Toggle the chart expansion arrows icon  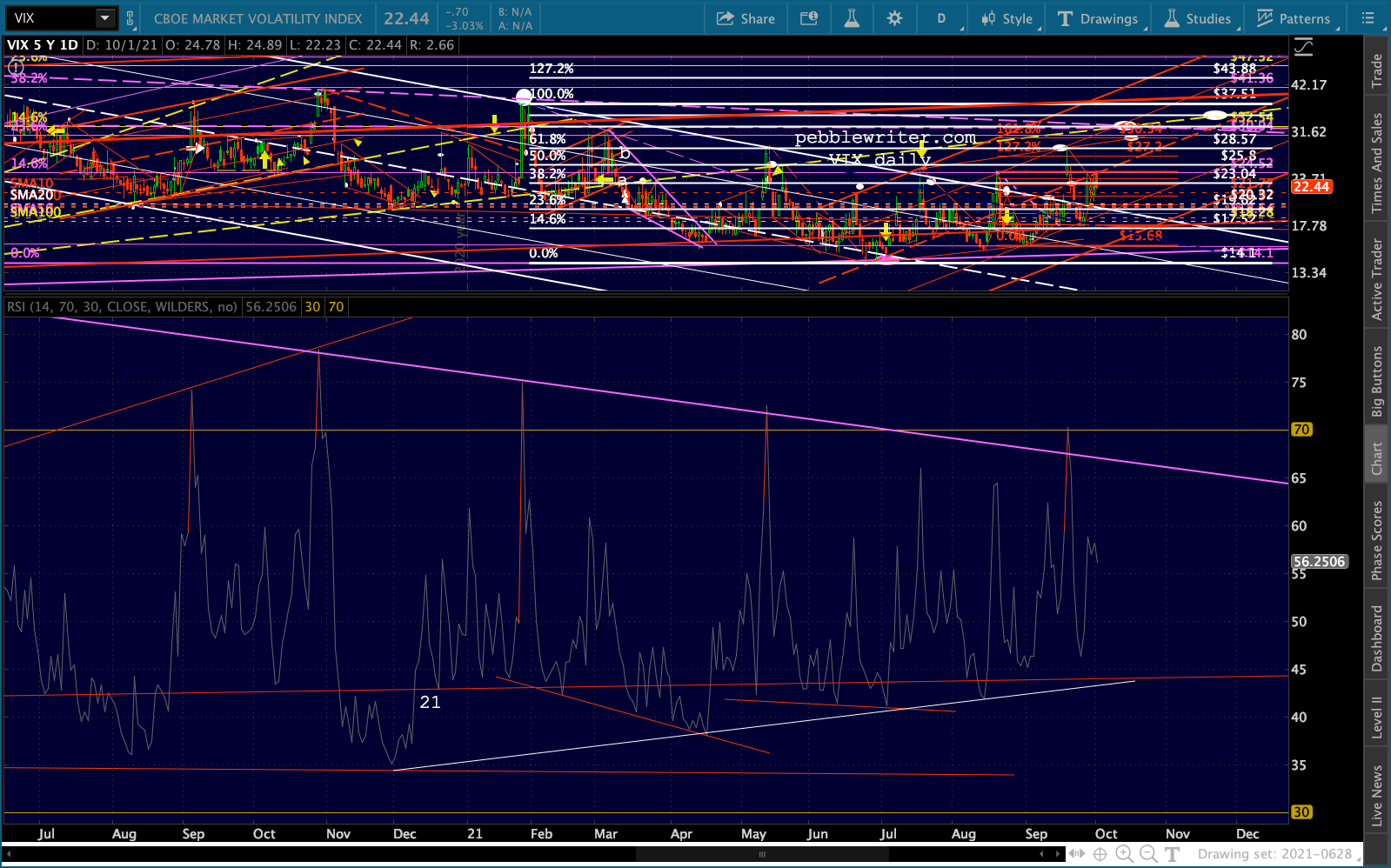[1076, 854]
